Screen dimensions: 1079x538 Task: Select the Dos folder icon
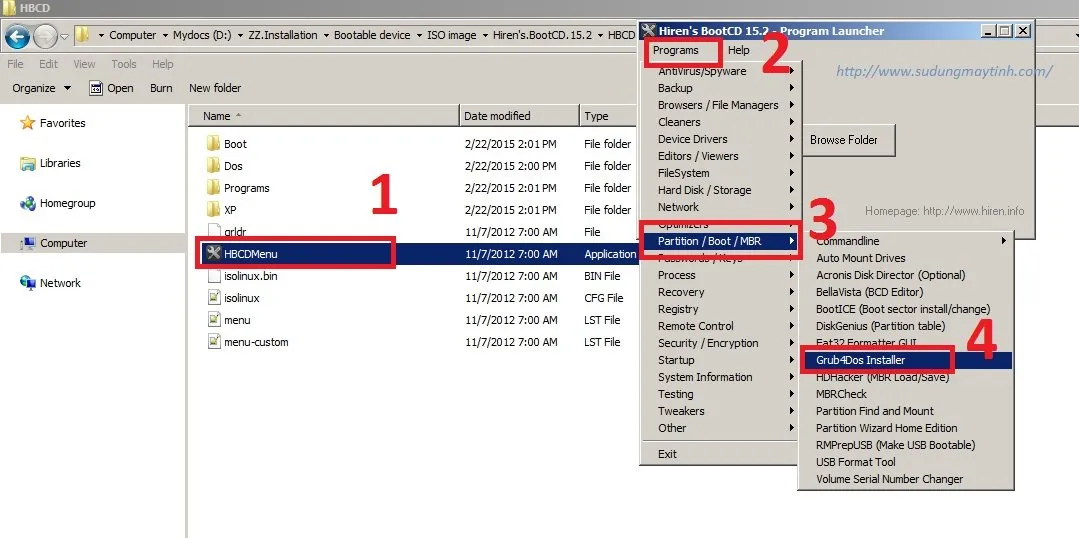click(x=213, y=166)
